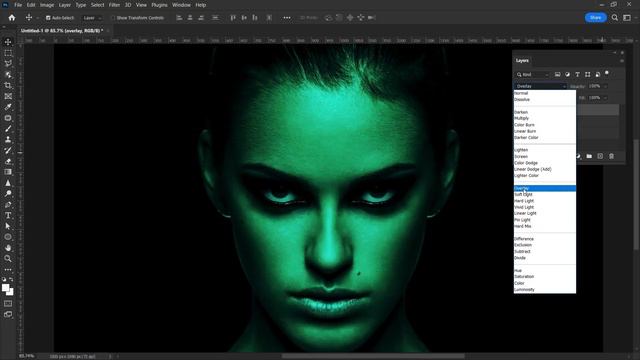Swap foreground and background colors

pyautogui.click(x=11, y=280)
